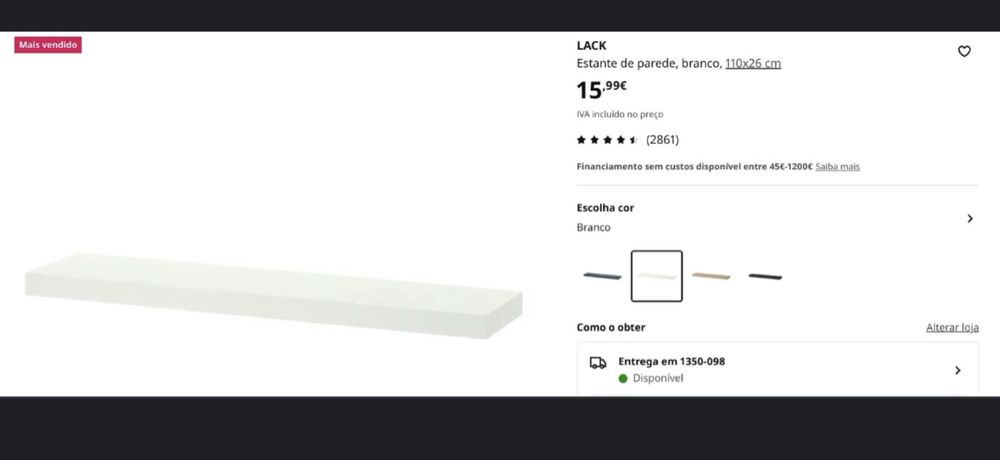
Task: Expand the Escolha cor chevron arrow
Action: point(969,218)
